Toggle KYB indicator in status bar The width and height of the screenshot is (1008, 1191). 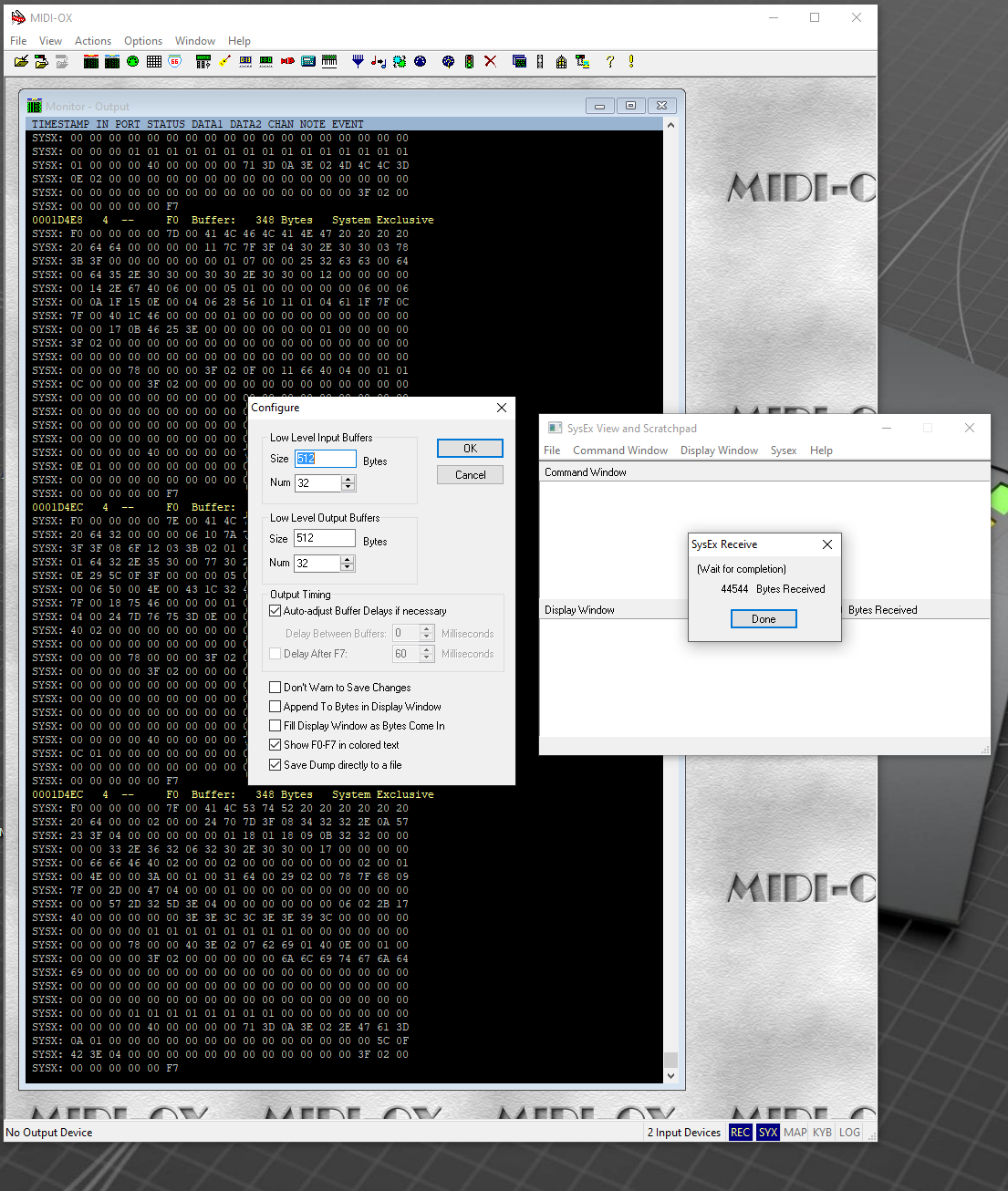[x=823, y=1133]
